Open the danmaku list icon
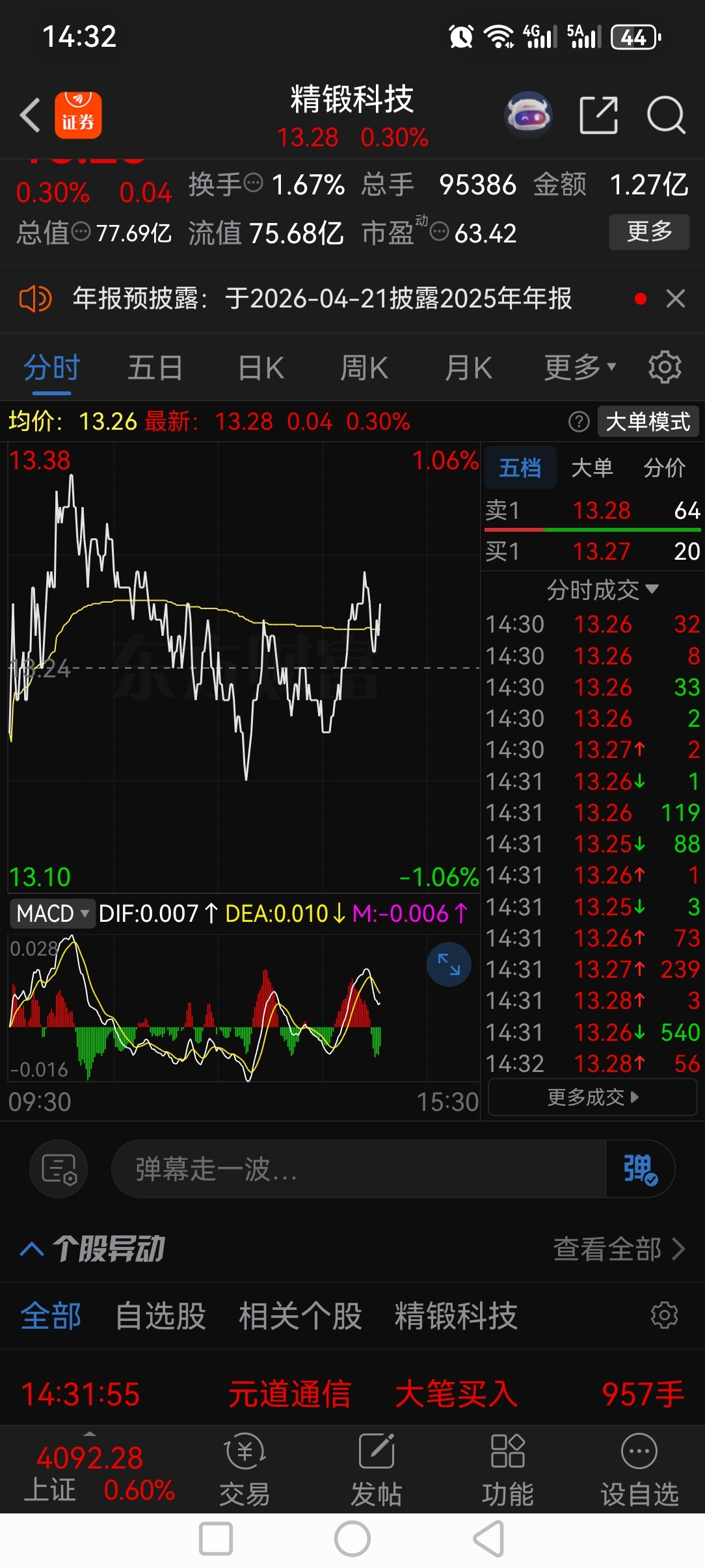 (x=59, y=1169)
